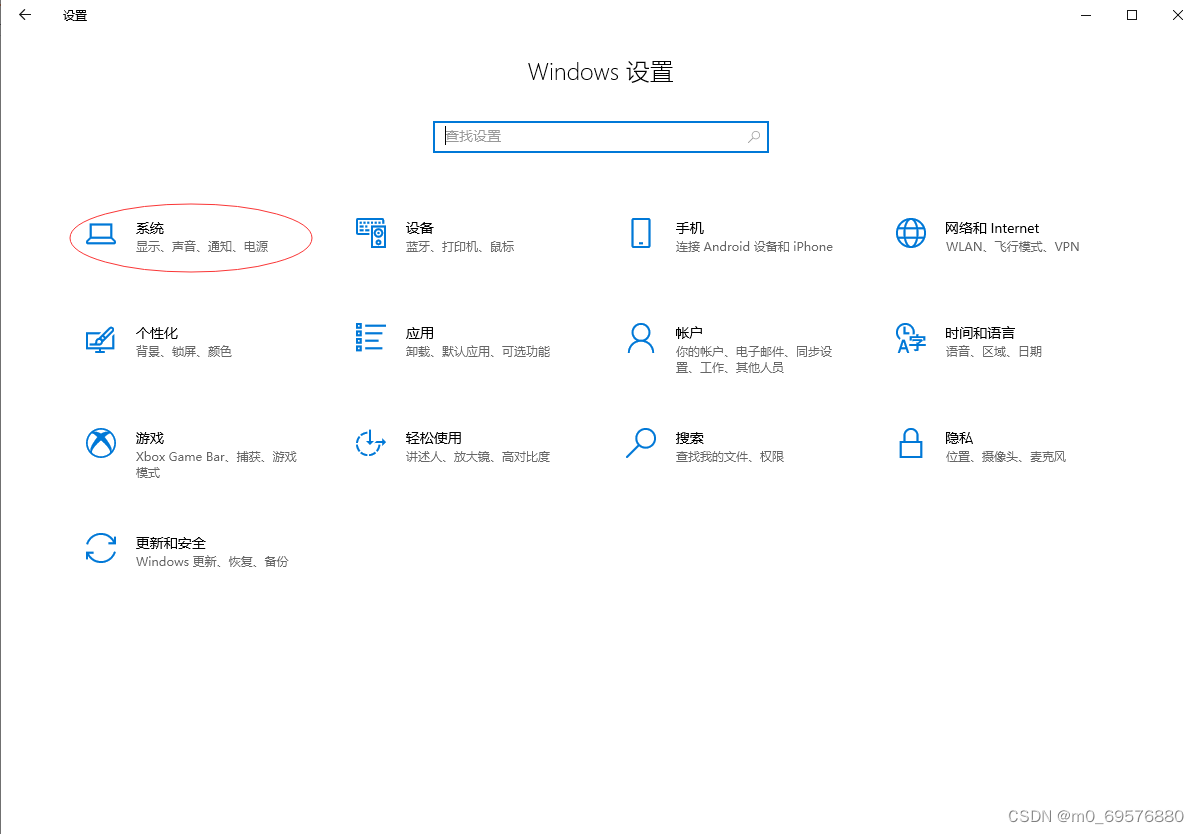Viewport: 1199px width, 834px height.
Task: Click the magnifier icon in search box
Action: 754,137
